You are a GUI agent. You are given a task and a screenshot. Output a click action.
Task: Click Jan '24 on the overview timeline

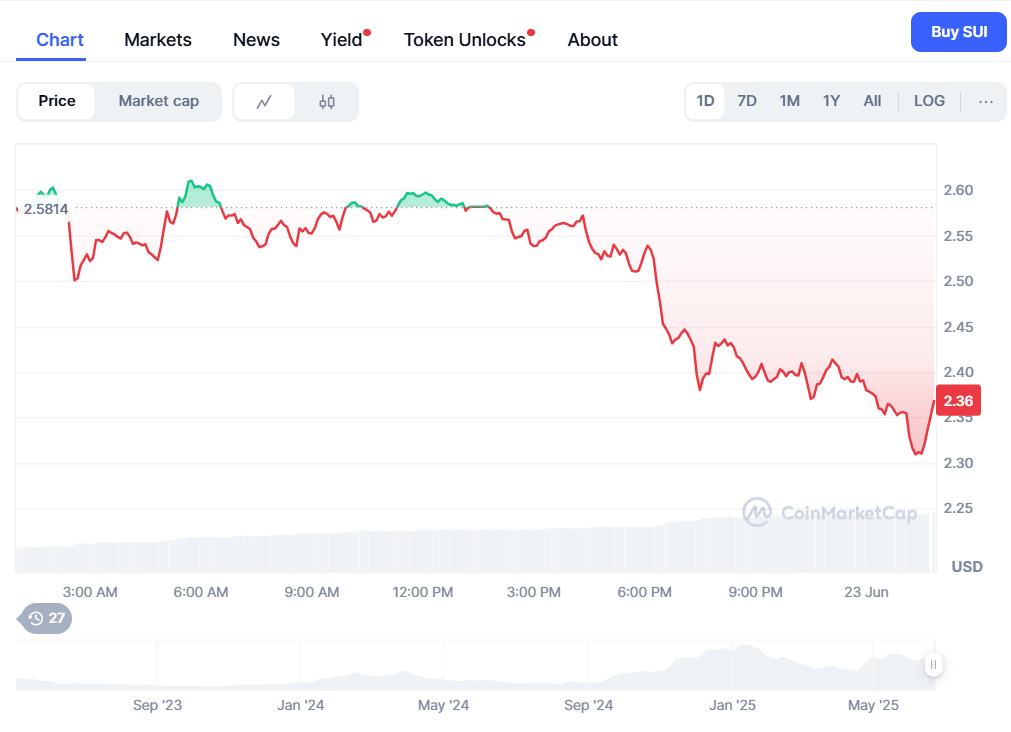(300, 705)
